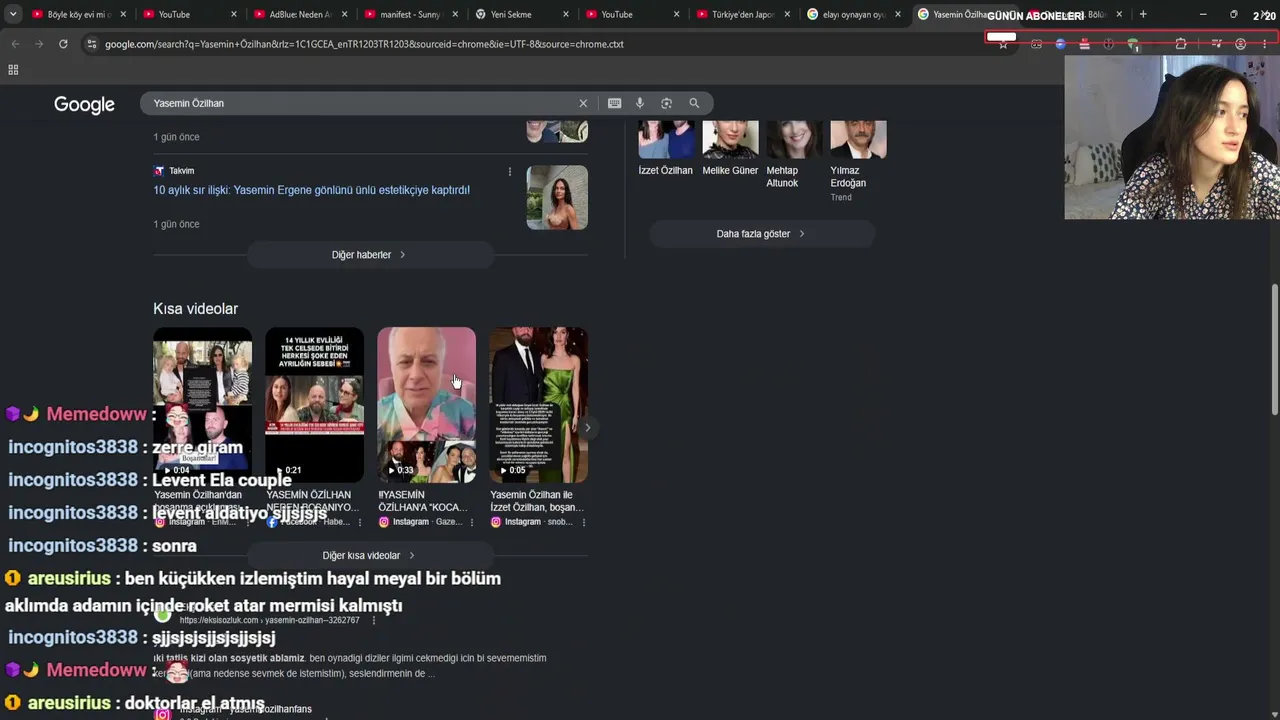Play the 0:05 green dress short video
Image resolution: width=1280 pixels, height=720 pixels.
[538, 405]
